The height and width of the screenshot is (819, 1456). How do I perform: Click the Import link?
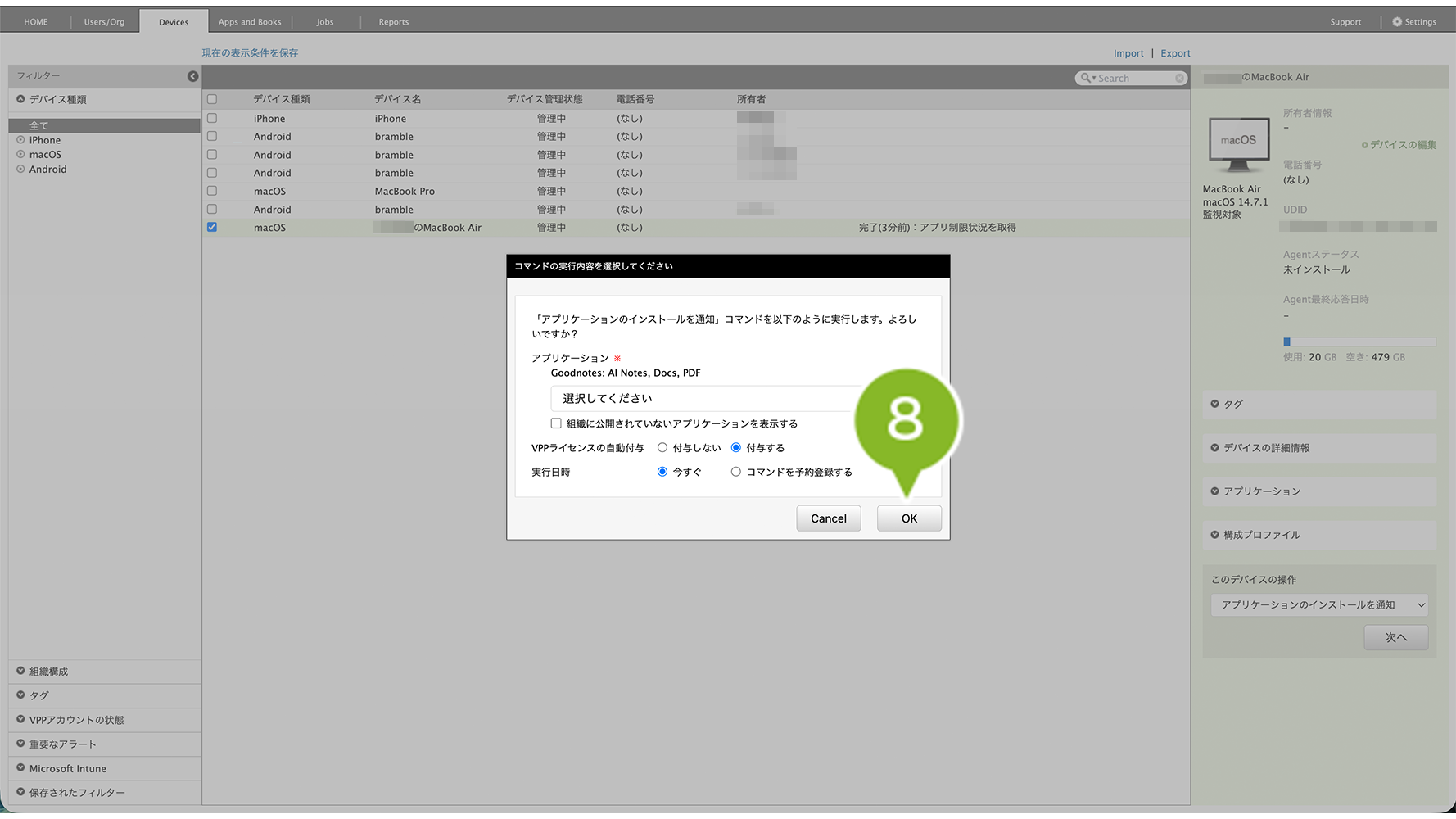(x=1128, y=53)
